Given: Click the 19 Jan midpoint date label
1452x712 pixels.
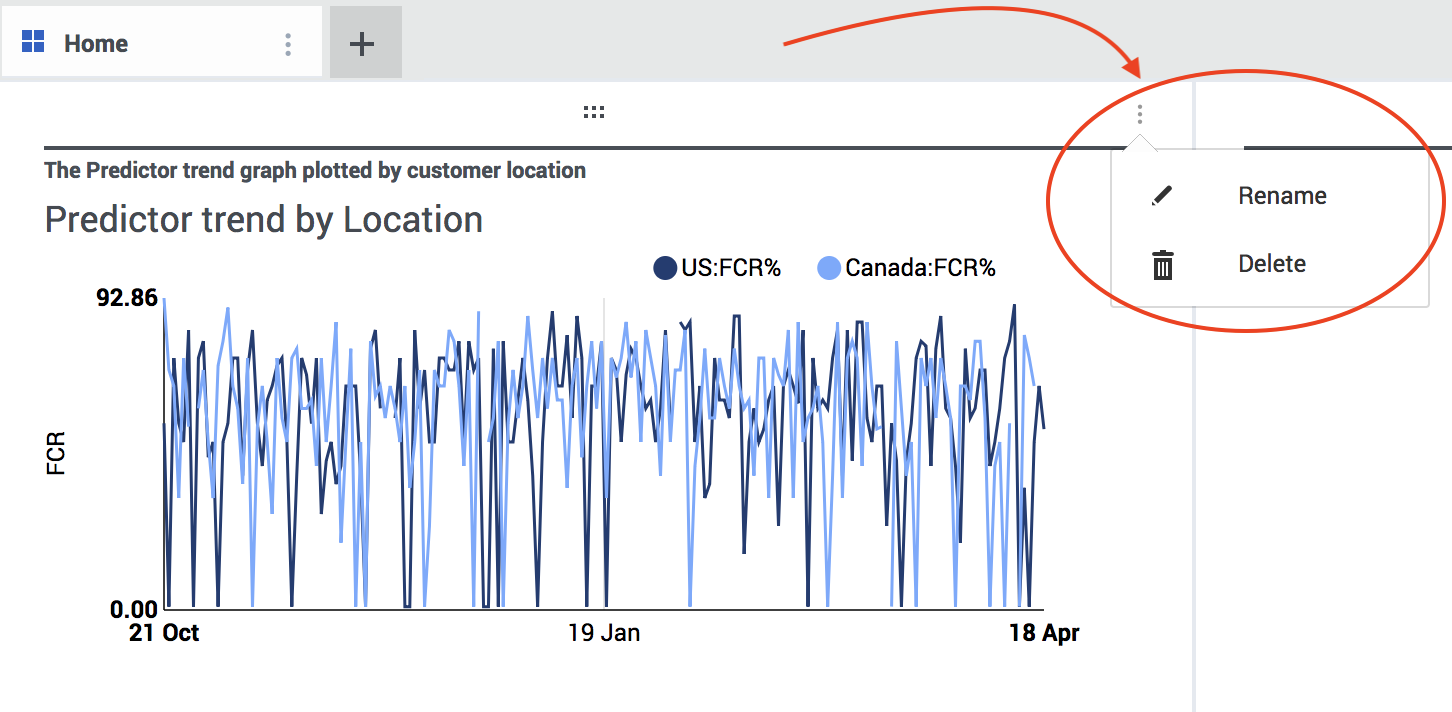Looking at the screenshot, I should coord(604,633).
